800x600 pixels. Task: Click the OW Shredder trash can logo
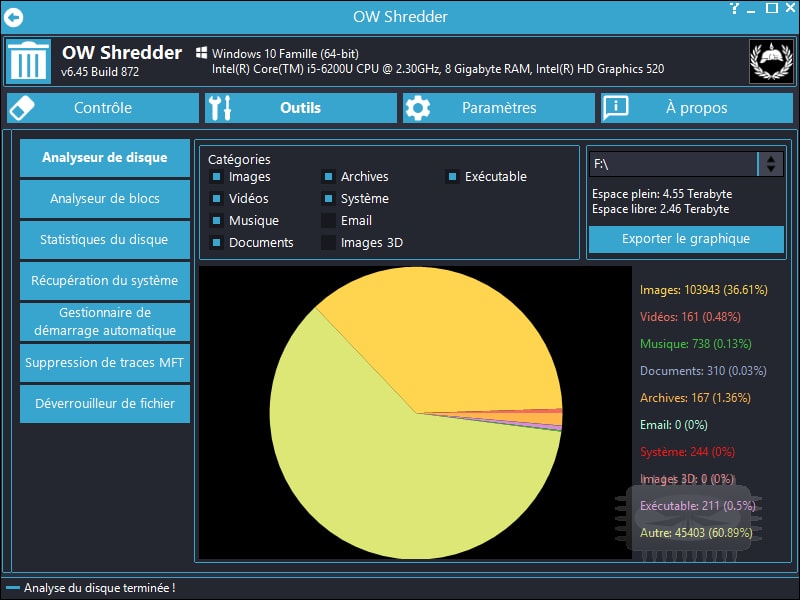pyautogui.click(x=29, y=61)
